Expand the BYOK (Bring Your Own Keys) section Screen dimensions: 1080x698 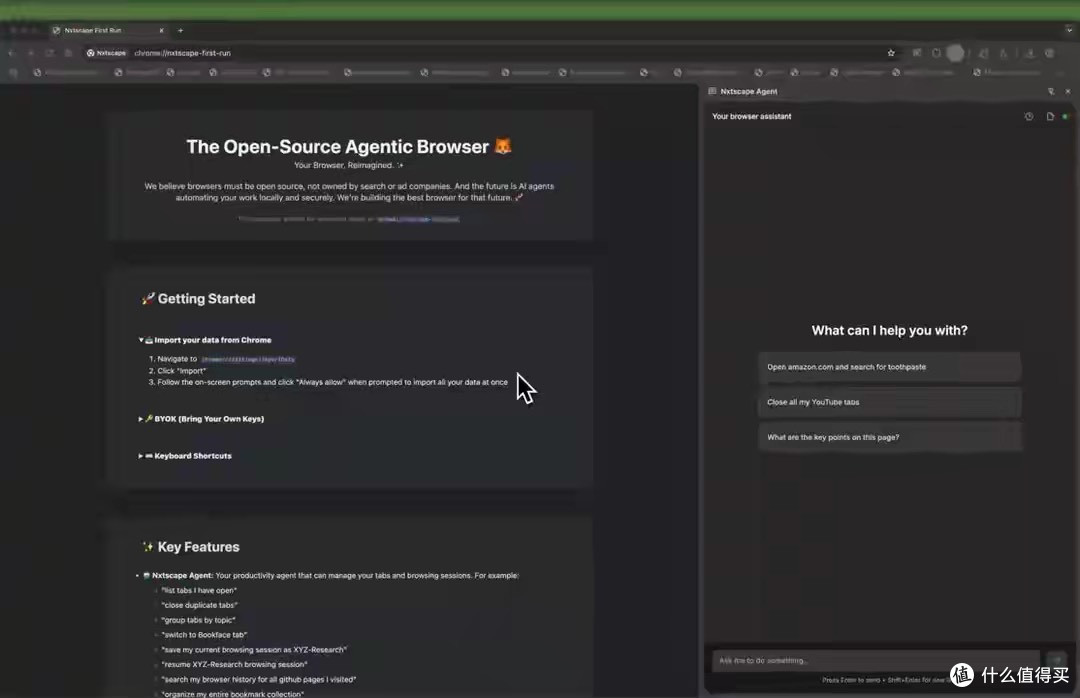[201, 419]
